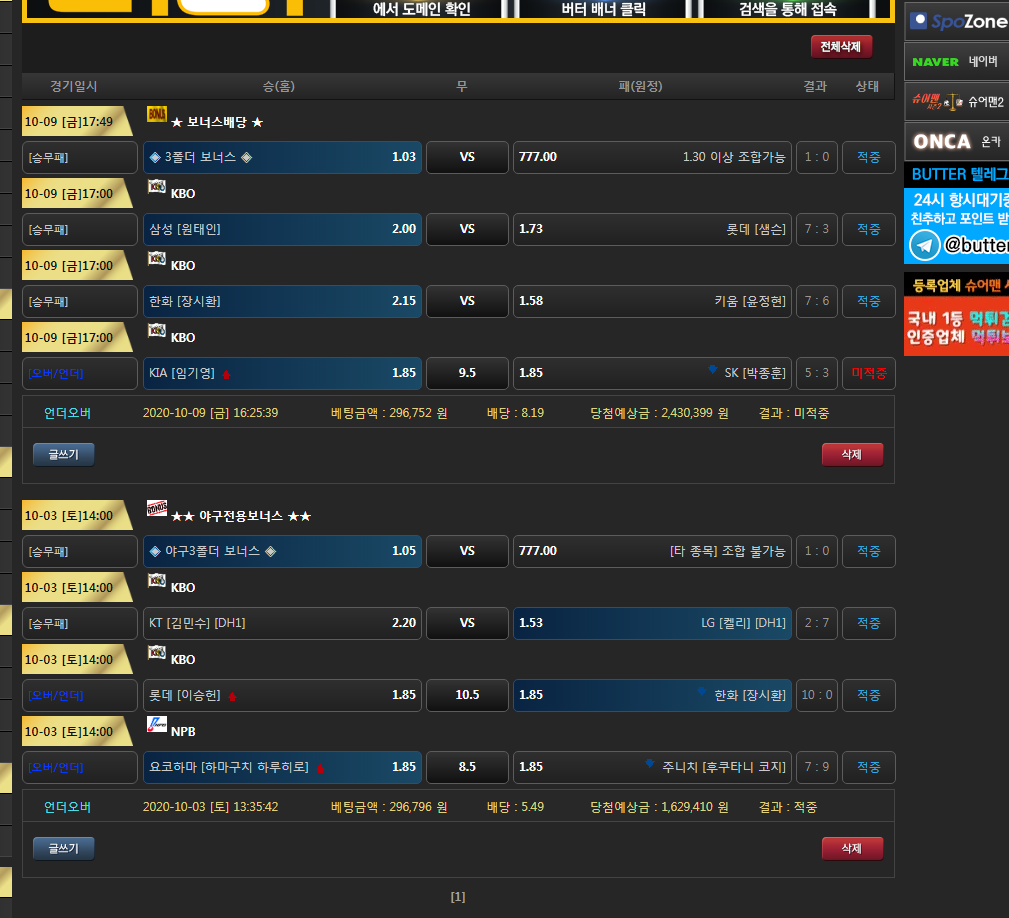1009x918 pixels.
Task: Click the NPB league icon
Action: click(157, 724)
